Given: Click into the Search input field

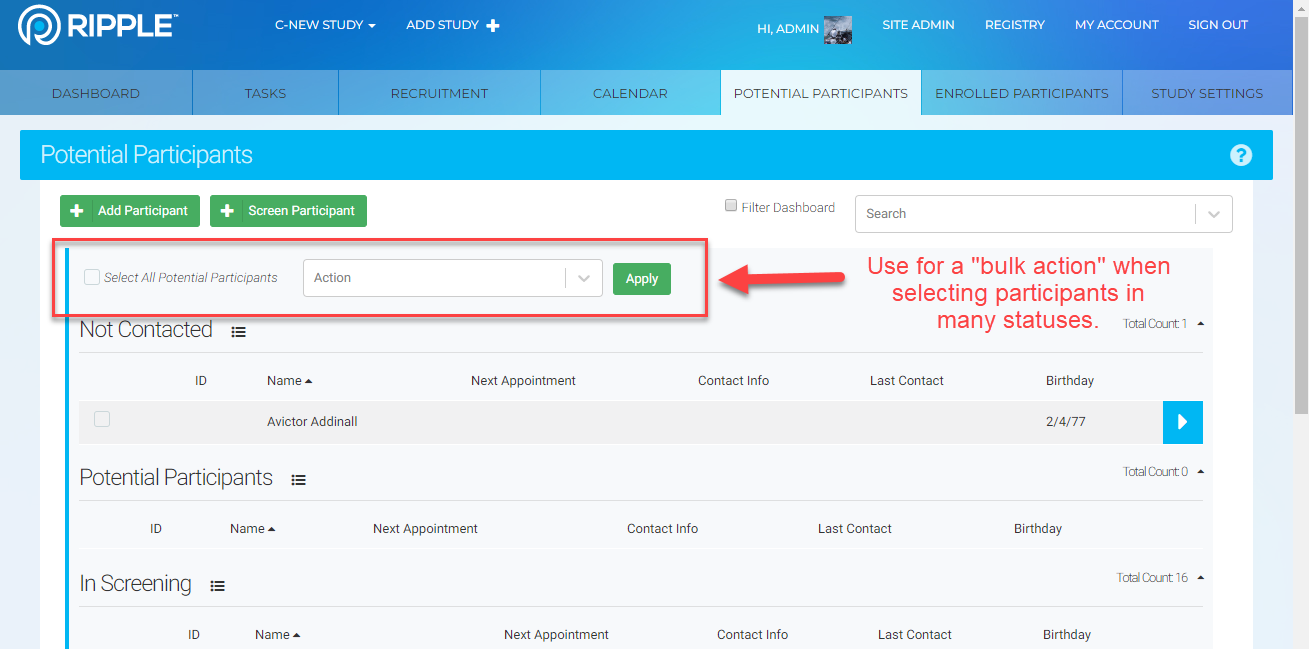Looking at the screenshot, I should (x=1025, y=214).
